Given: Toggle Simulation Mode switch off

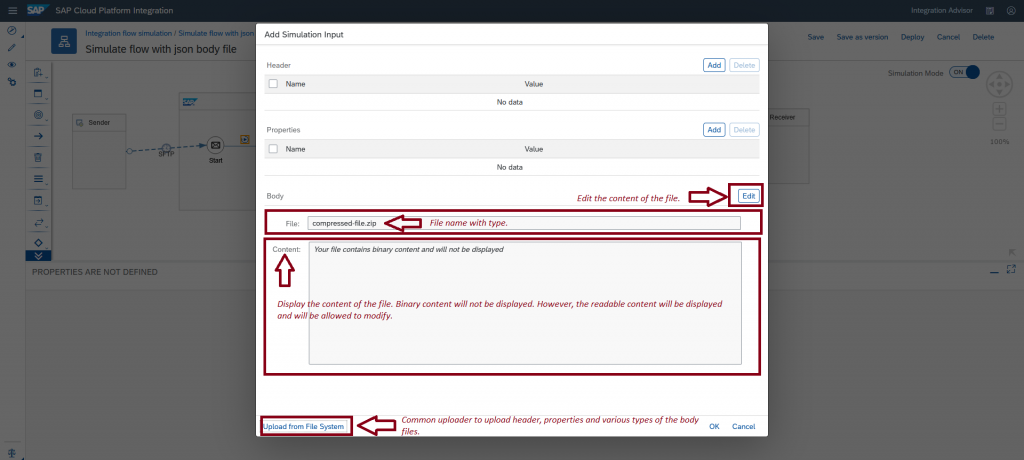Looking at the screenshot, I should coord(965,73).
